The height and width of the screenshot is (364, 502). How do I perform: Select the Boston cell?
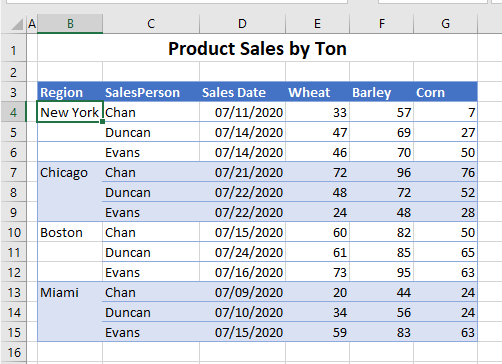coord(70,232)
